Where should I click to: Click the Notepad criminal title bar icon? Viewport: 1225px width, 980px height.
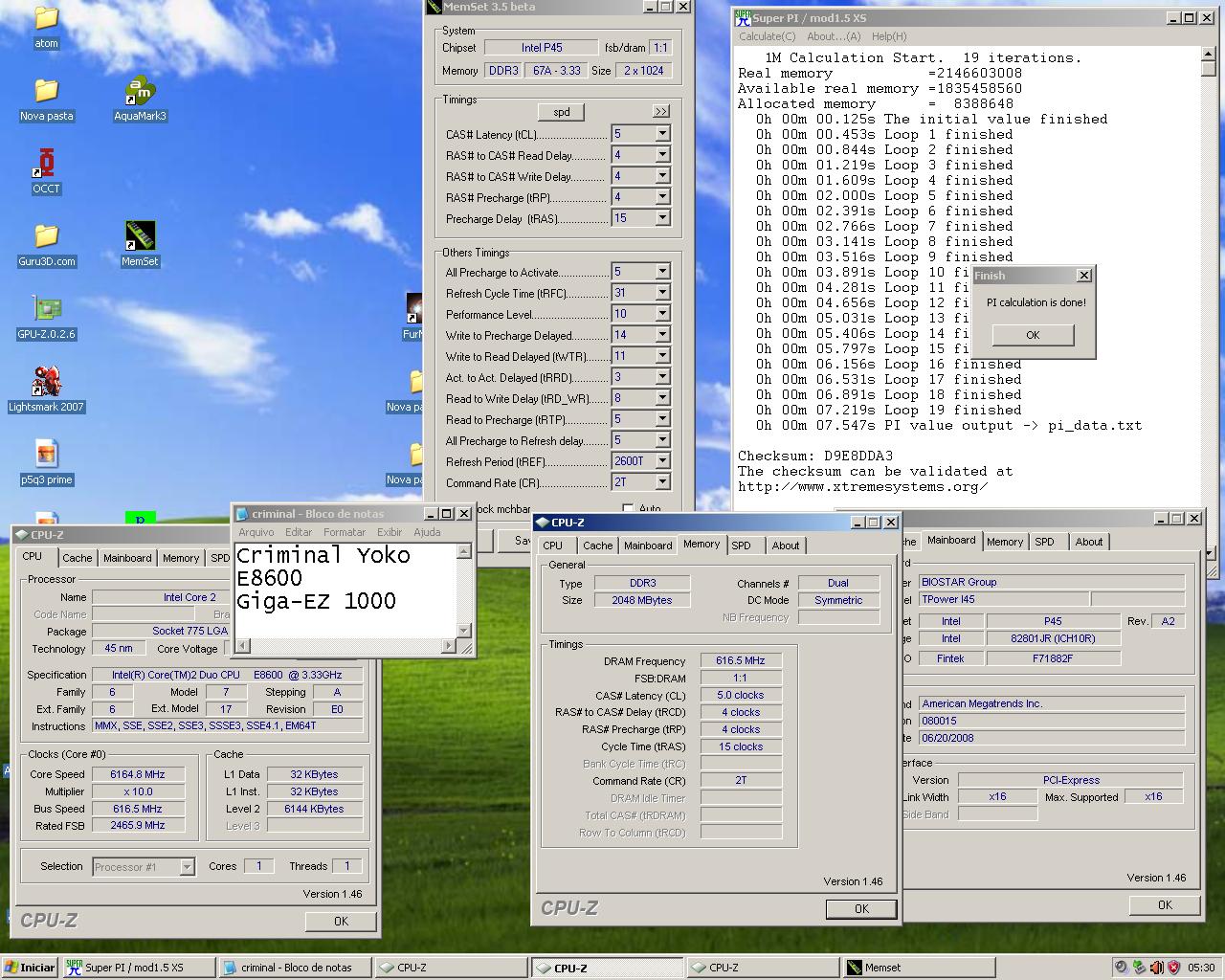click(x=242, y=514)
